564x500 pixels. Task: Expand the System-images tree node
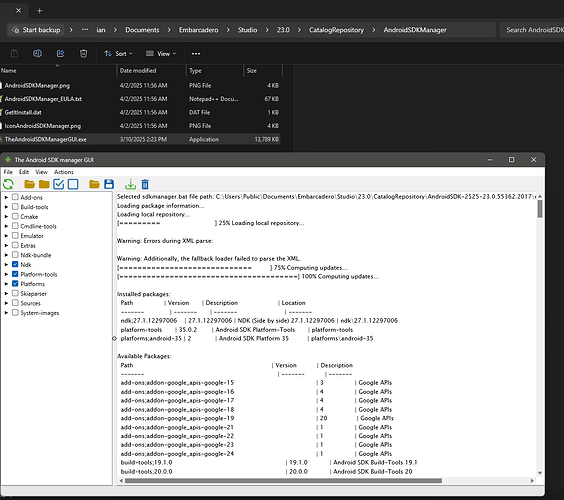(6, 313)
